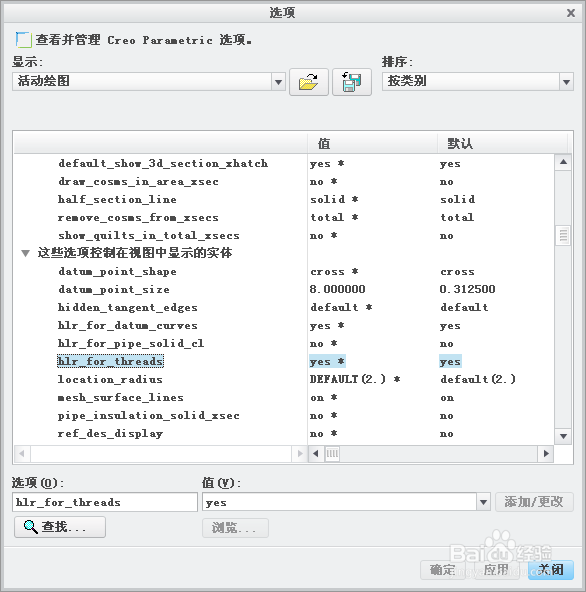Click the vertical scrollbar thumb
586x592 pixels.
click(563, 235)
